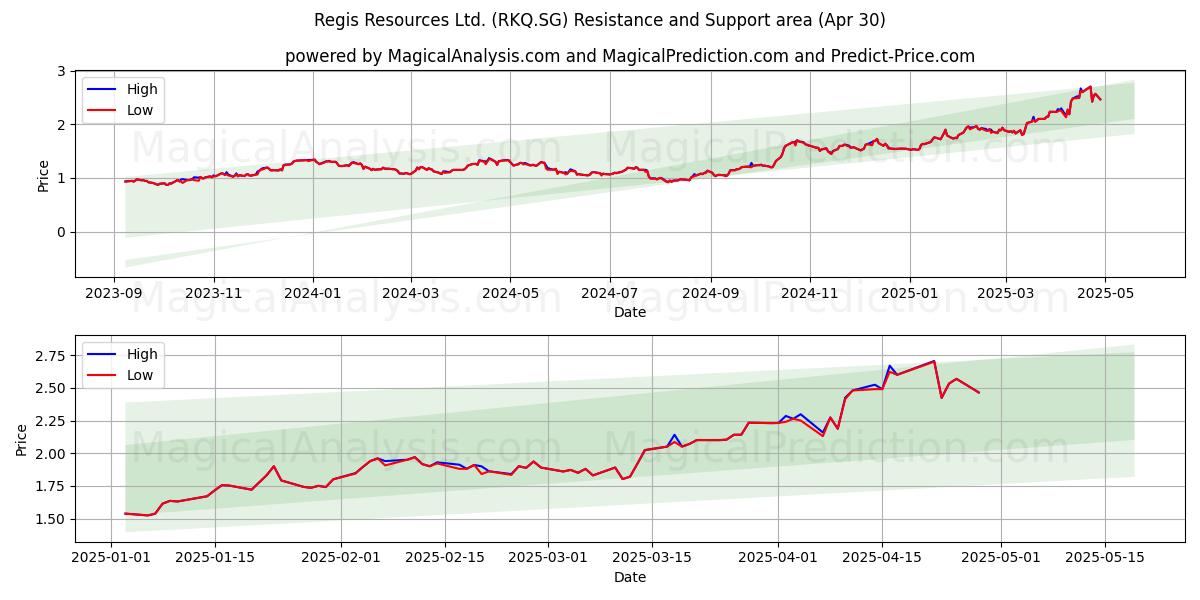Click the '2025-01-01' tick label
The width and height of the screenshot is (1200, 600).
110,558
